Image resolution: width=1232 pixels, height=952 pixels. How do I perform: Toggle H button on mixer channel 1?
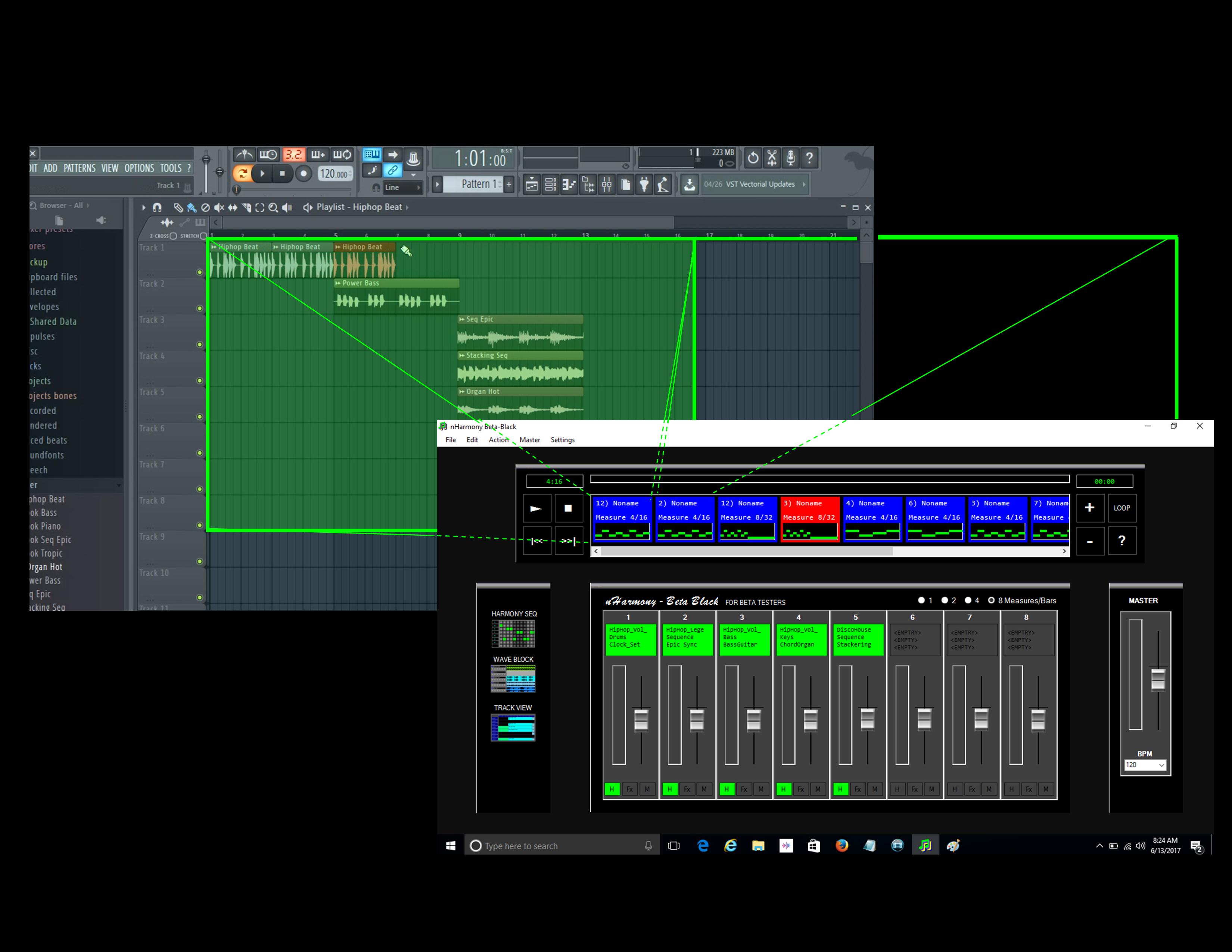[612, 789]
